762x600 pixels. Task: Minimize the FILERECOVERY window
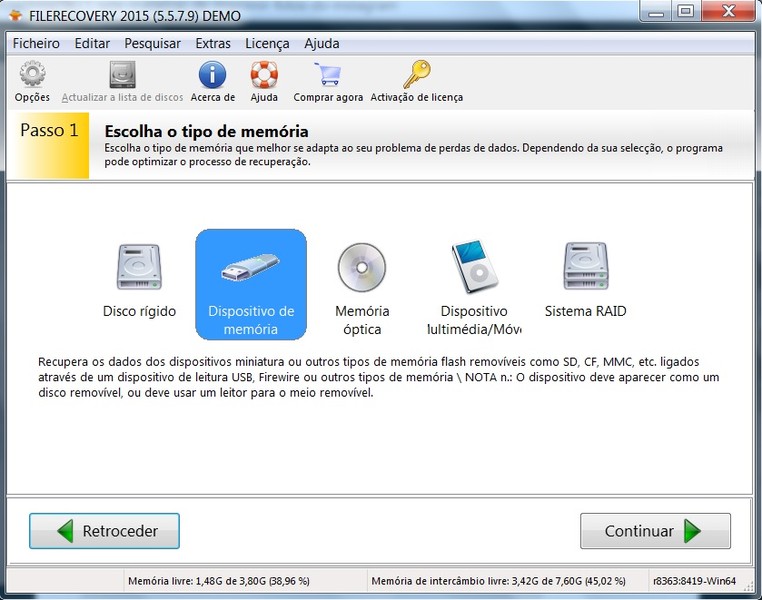[656, 12]
